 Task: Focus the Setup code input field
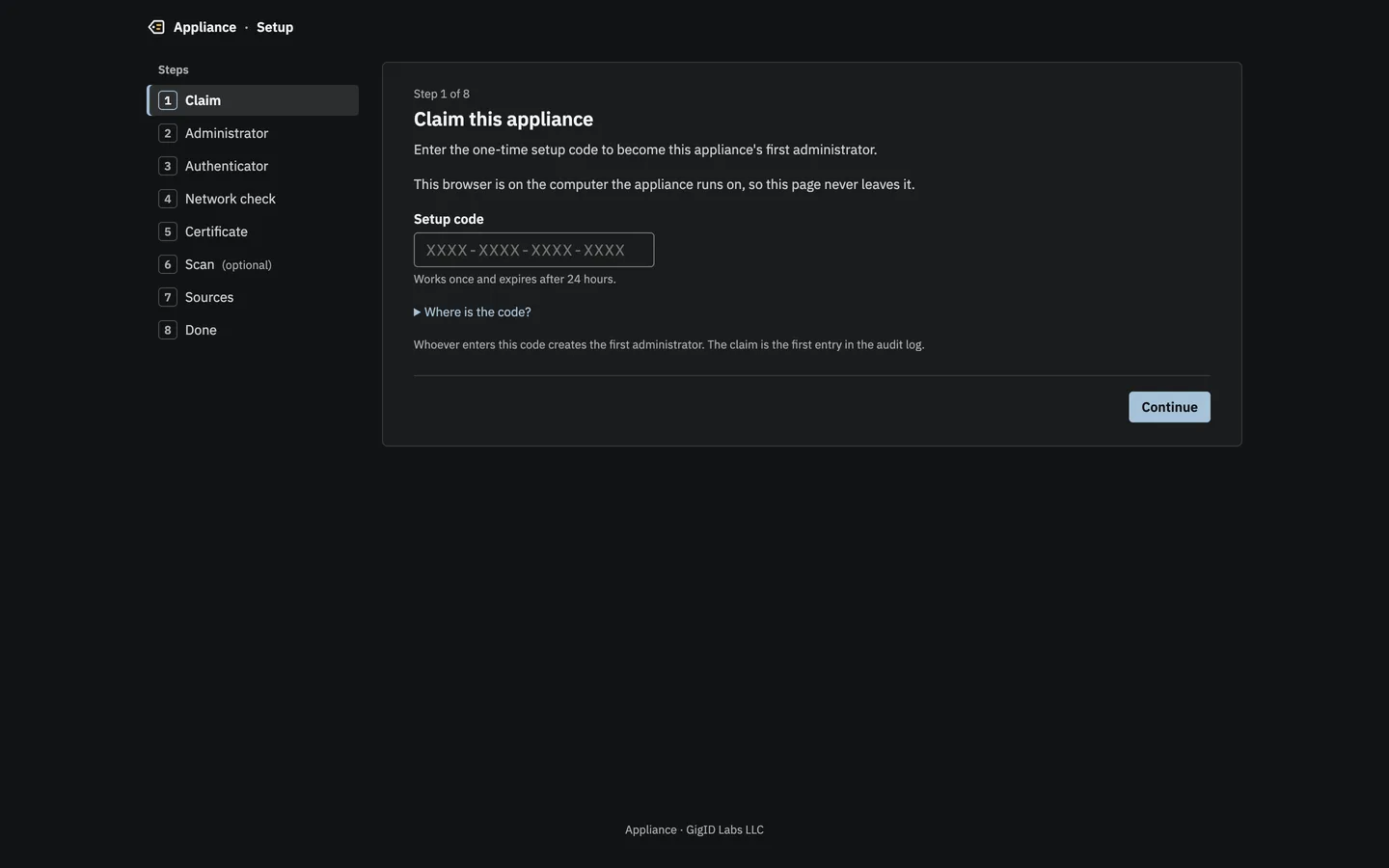pyautogui.click(x=533, y=250)
